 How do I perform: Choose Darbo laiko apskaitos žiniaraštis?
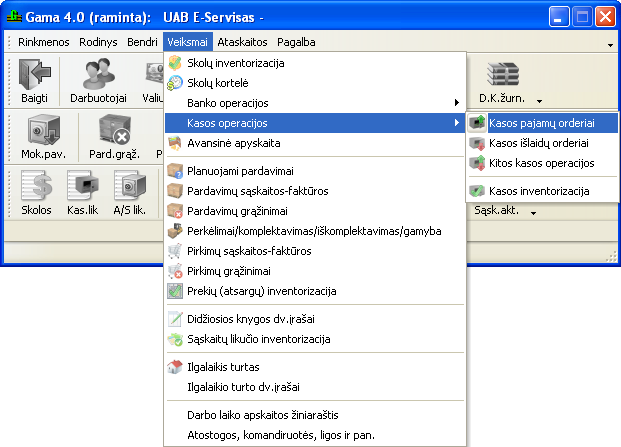(x=315, y=415)
